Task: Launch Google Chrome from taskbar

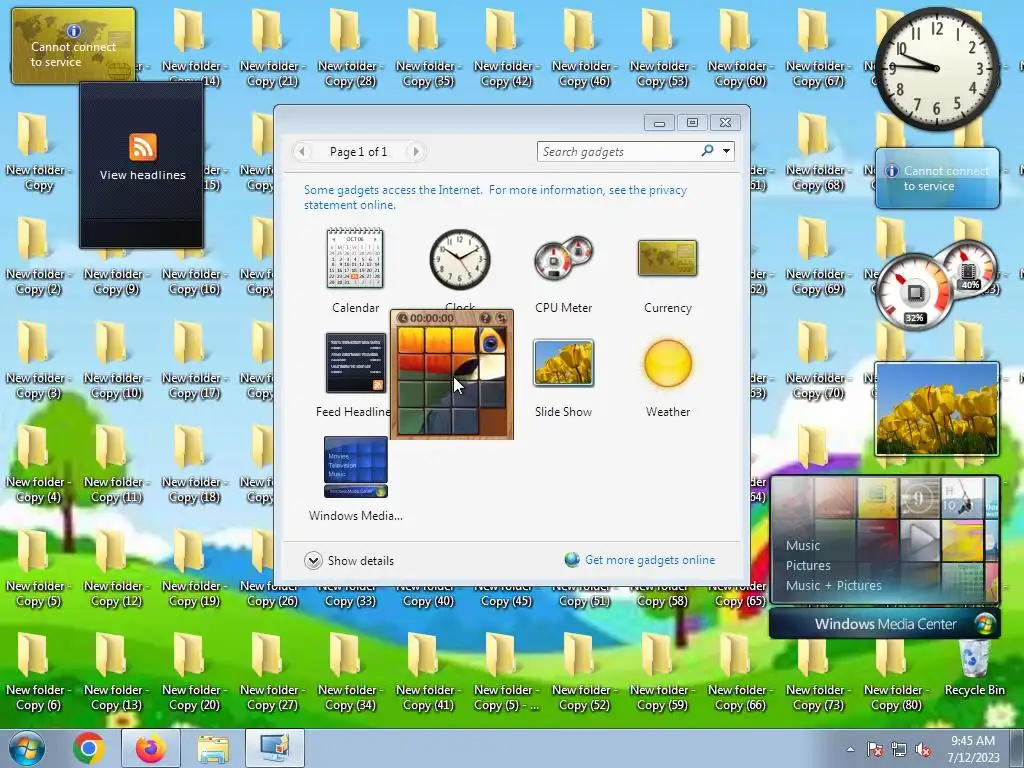Action: tap(89, 748)
